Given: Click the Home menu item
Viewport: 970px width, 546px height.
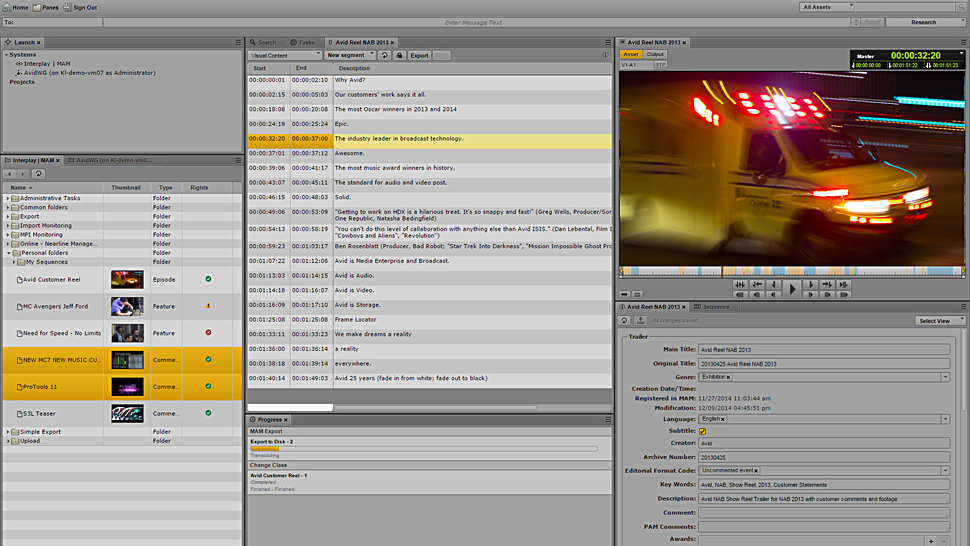Looking at the screenshot, I should point(15,7).
